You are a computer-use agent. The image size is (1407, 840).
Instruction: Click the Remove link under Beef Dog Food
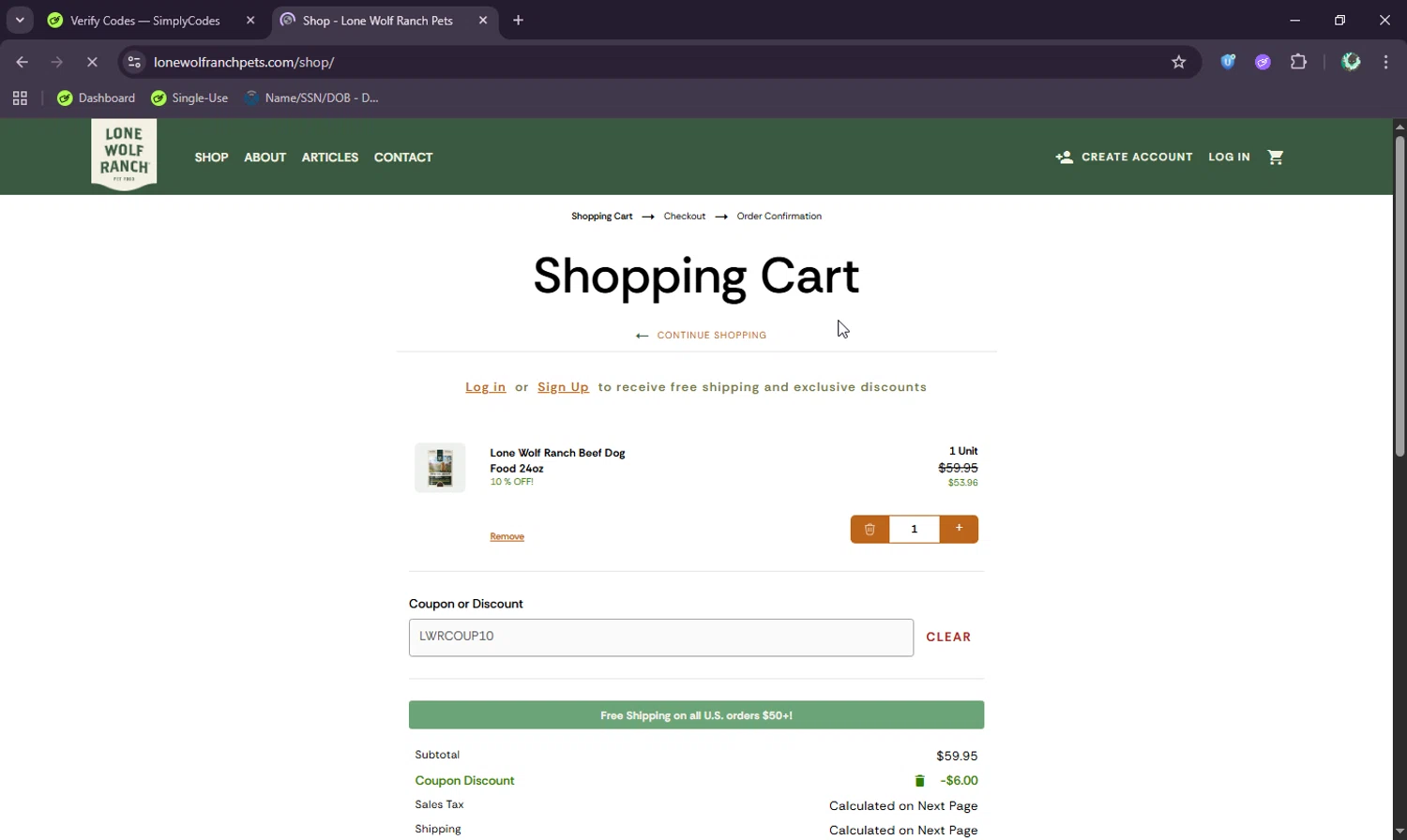[507, 536]
